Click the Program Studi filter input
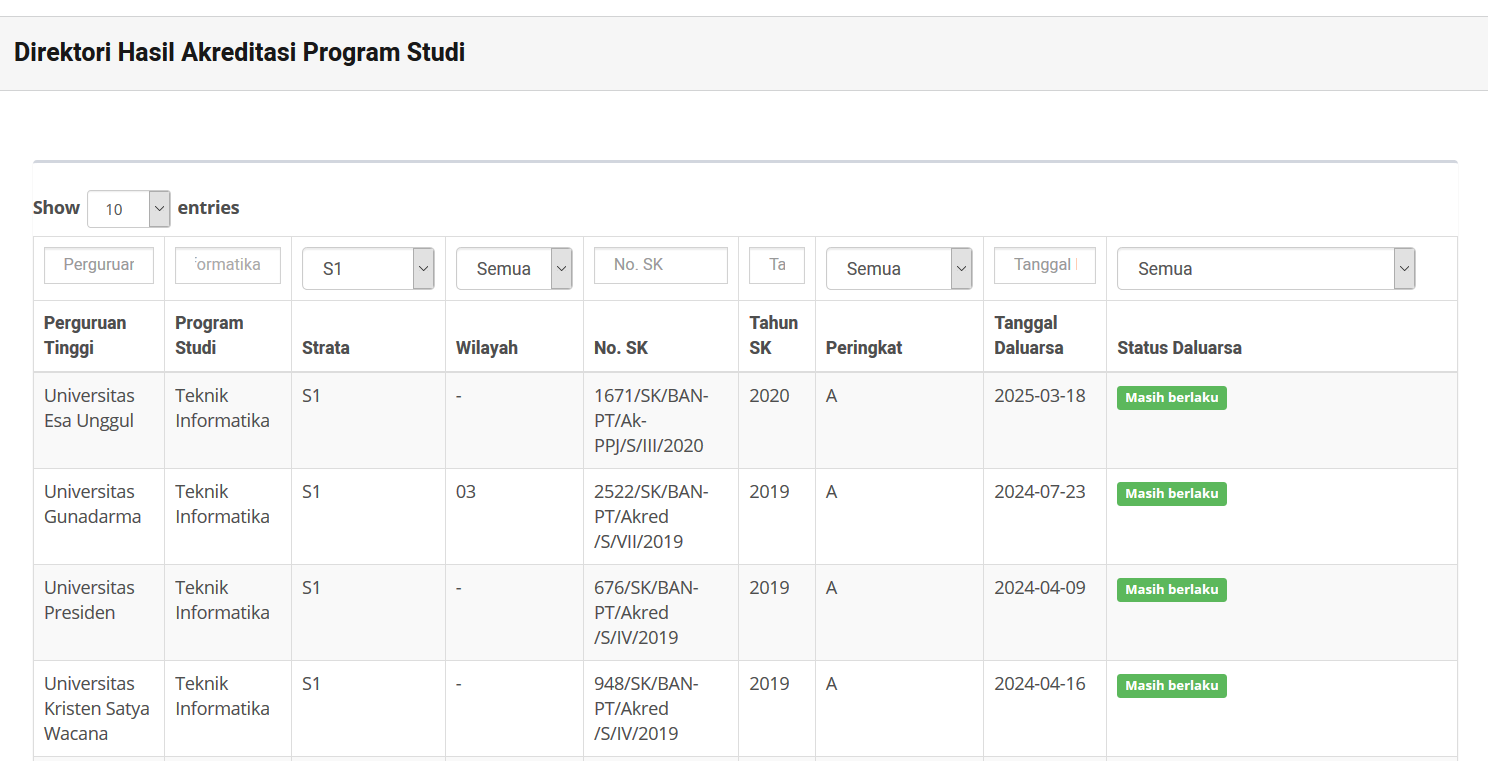1488x761 pixels. [228, 265]
